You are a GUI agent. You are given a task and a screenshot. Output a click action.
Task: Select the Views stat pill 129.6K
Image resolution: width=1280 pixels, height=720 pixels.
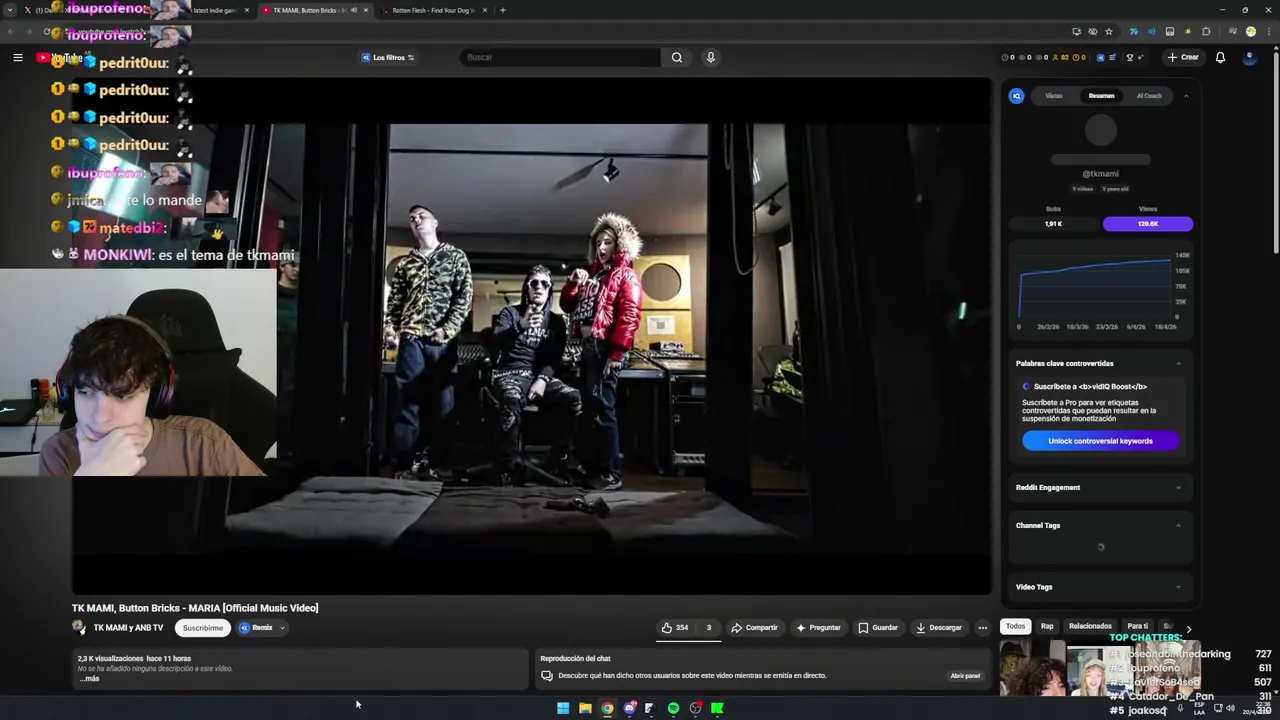click(1148, 224)
